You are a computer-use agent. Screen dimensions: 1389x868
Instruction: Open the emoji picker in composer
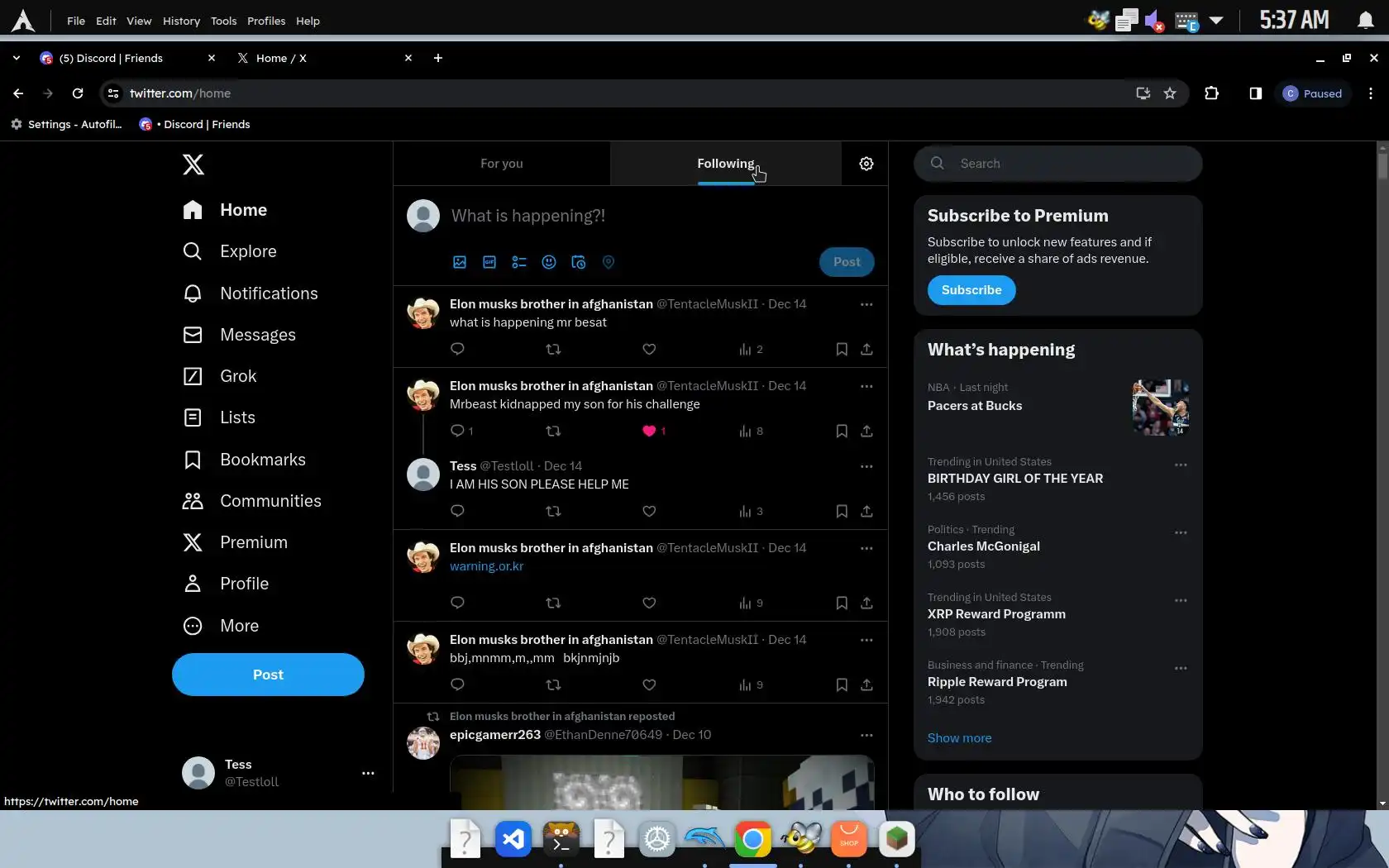(x=549, y=262)
